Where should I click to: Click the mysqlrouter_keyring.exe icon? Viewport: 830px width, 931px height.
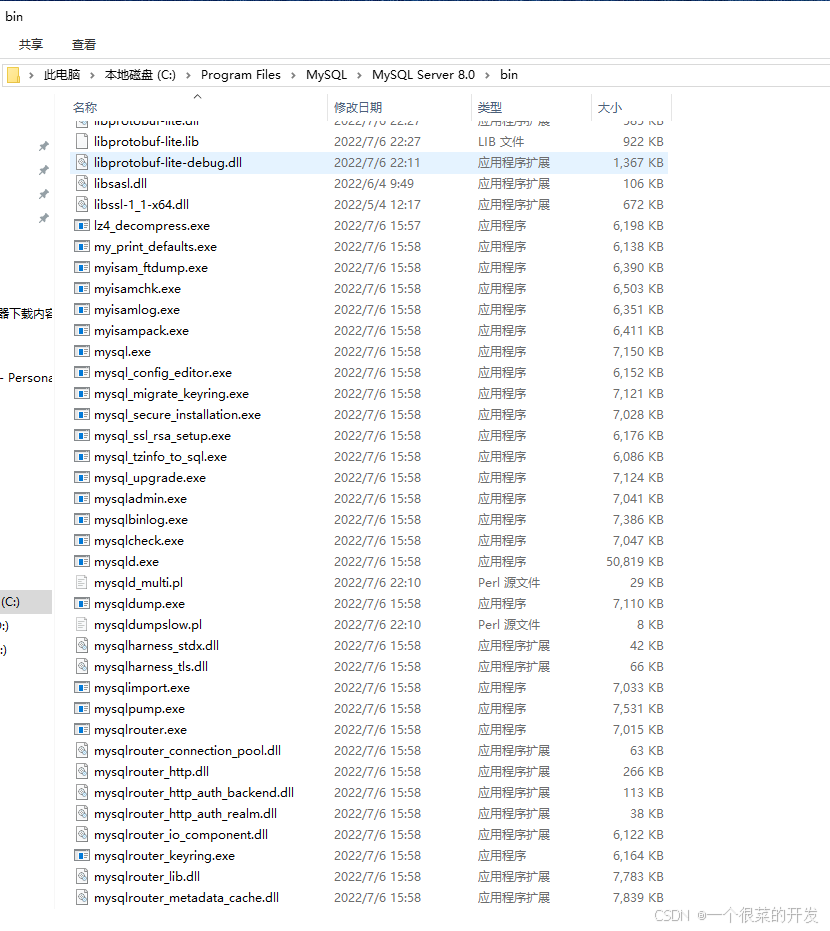(x=82, y=856)
